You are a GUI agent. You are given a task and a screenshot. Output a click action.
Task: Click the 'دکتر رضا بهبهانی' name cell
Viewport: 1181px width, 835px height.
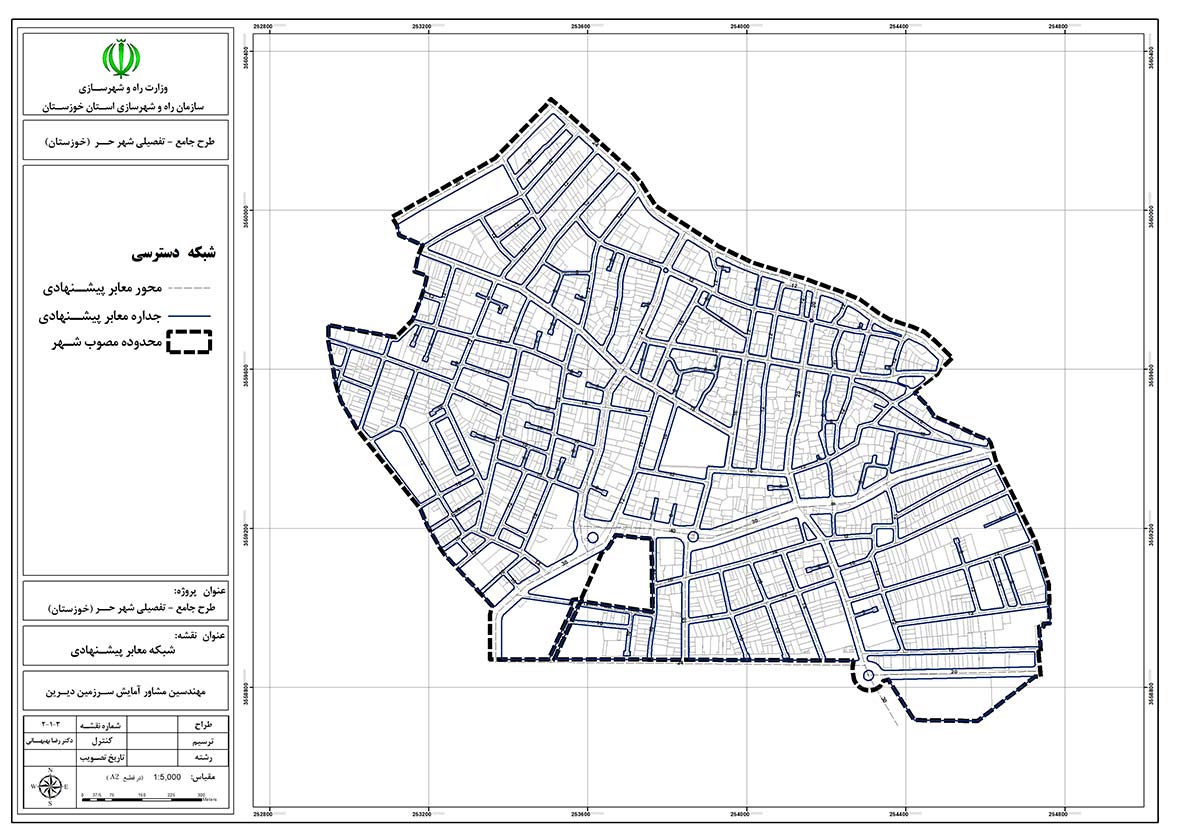pyautogui.click(x=50, y=741)
